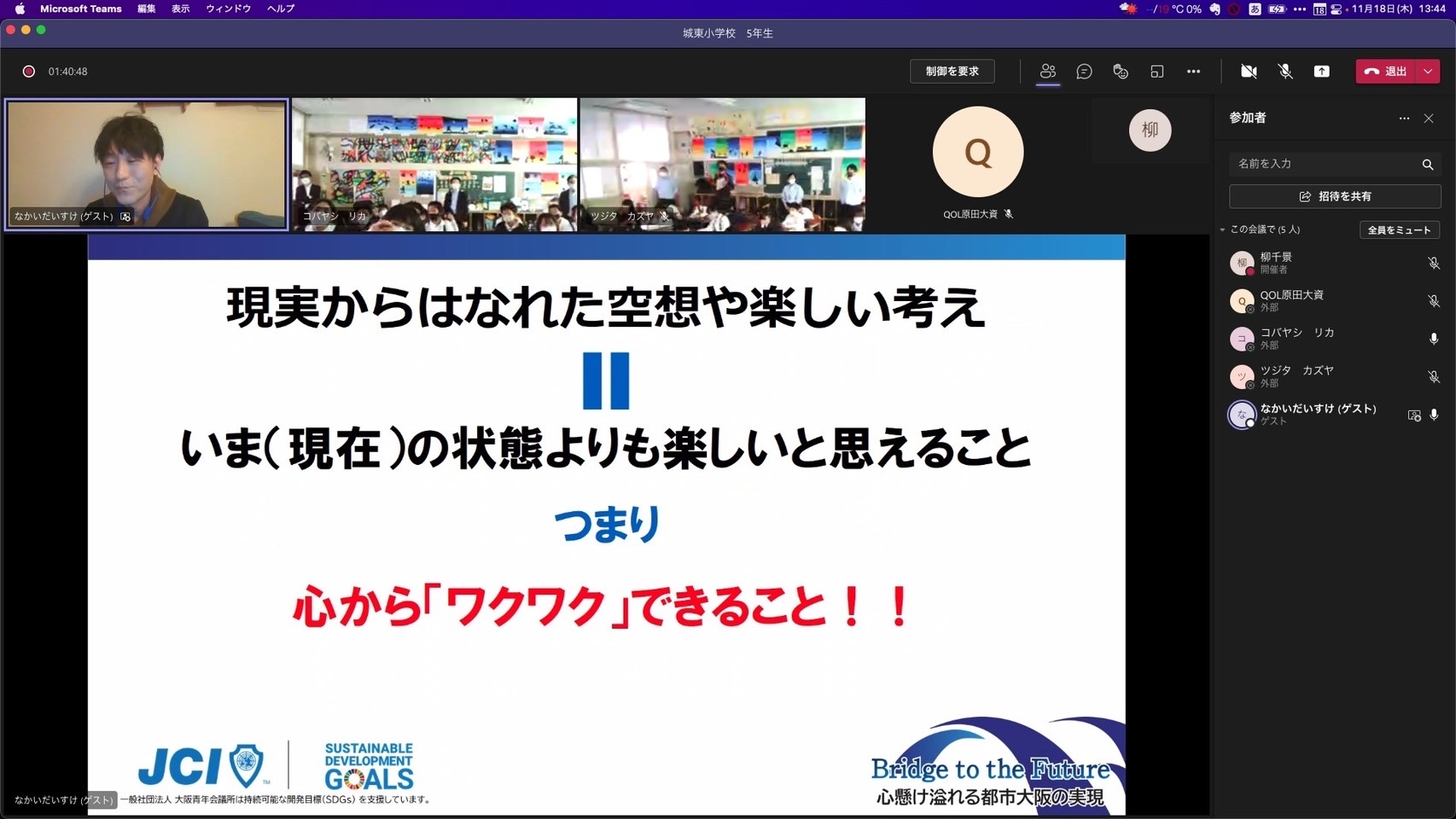Click the share content icon
This screenshot has width=1456, height=819.
pyautogui.click(x=1321, y=72)
